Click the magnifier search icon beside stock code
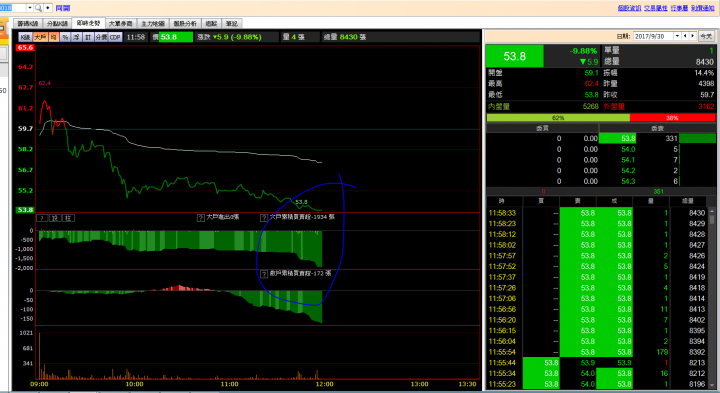The width and height of the screenshot is (720, 393). click(38, 8)
